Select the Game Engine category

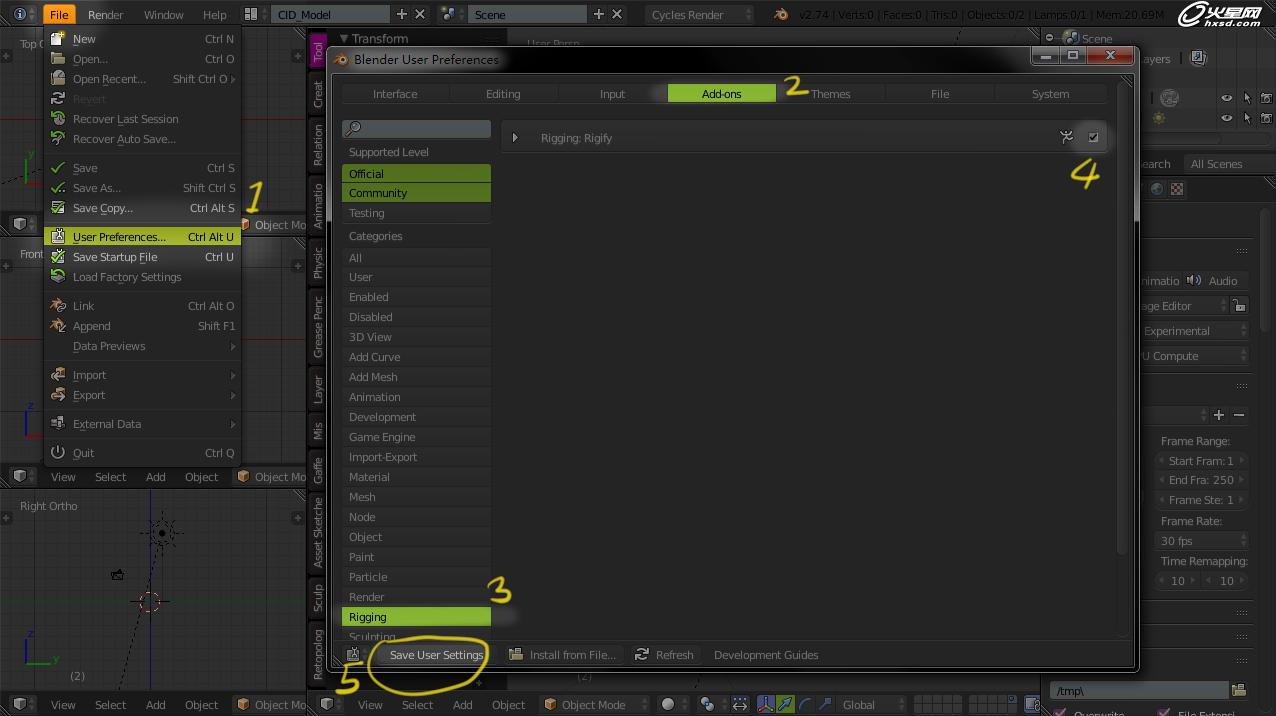point(416,437)
